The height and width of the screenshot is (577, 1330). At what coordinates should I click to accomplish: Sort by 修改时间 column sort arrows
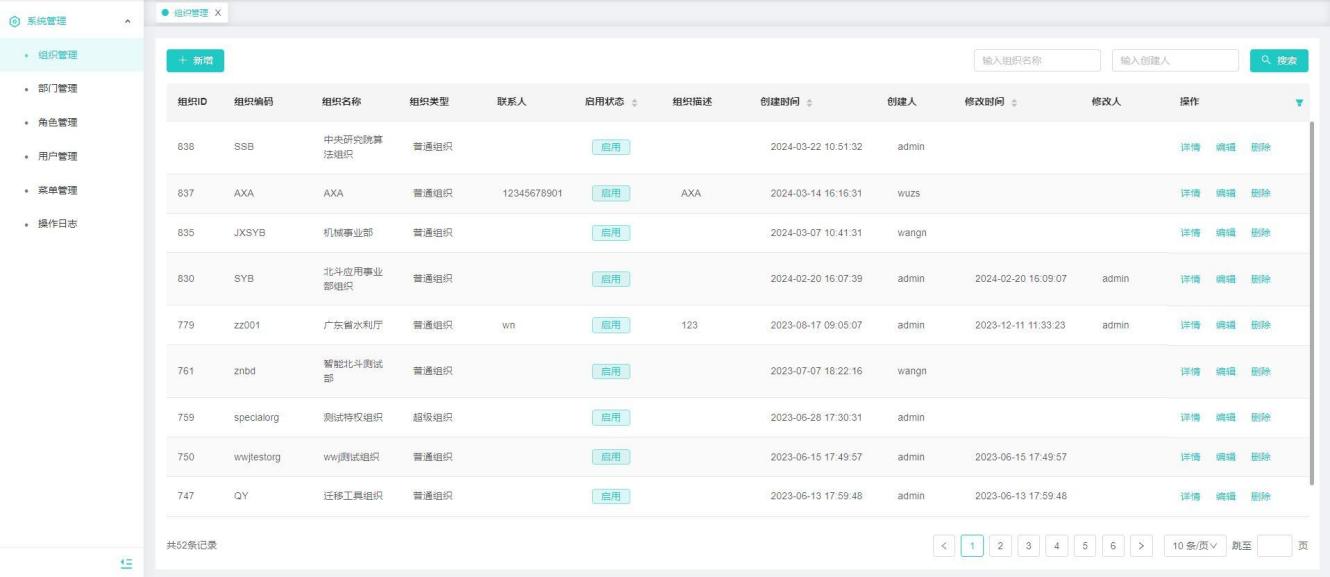coord(1014,102)
